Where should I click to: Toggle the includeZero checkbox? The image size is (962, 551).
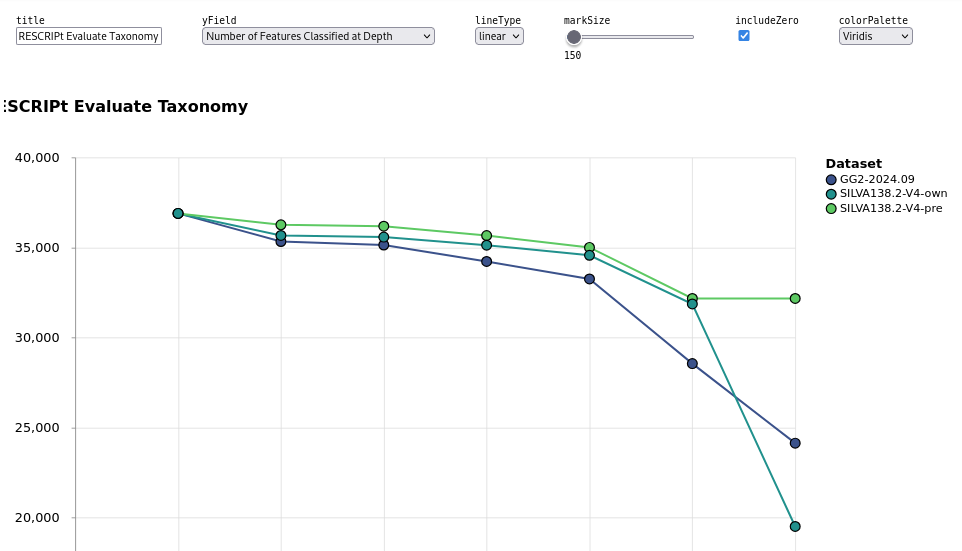[744, 36]
